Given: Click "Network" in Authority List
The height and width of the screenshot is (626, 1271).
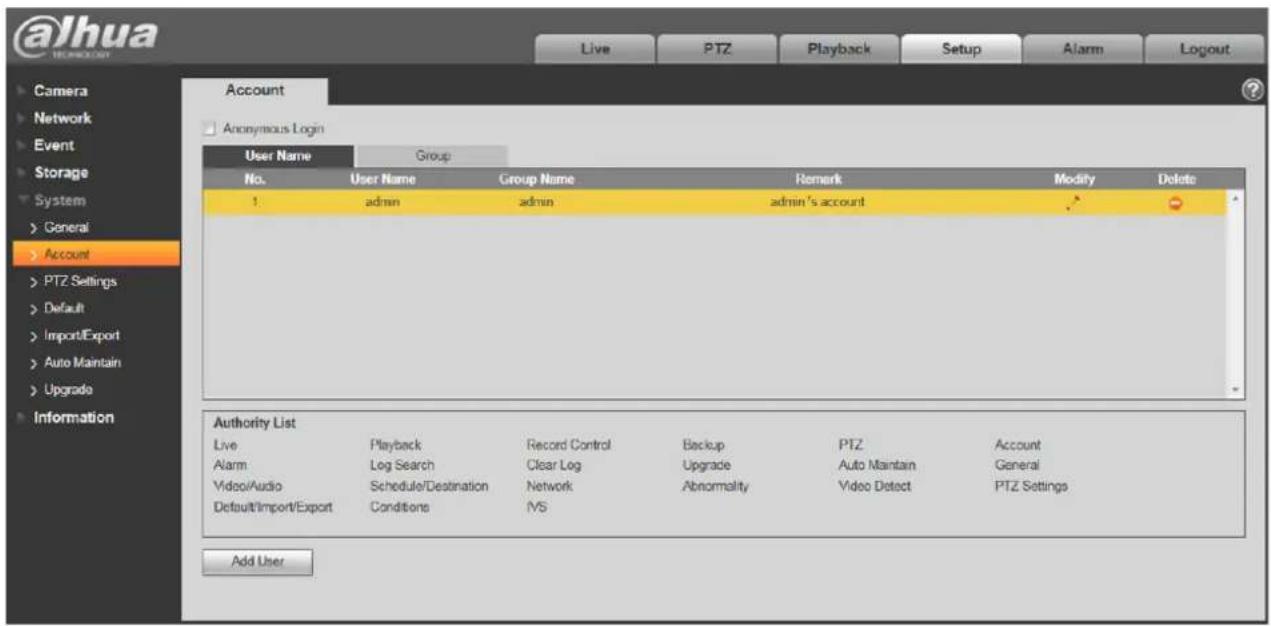Looking at the screenshot, I should tap(549, 486).
